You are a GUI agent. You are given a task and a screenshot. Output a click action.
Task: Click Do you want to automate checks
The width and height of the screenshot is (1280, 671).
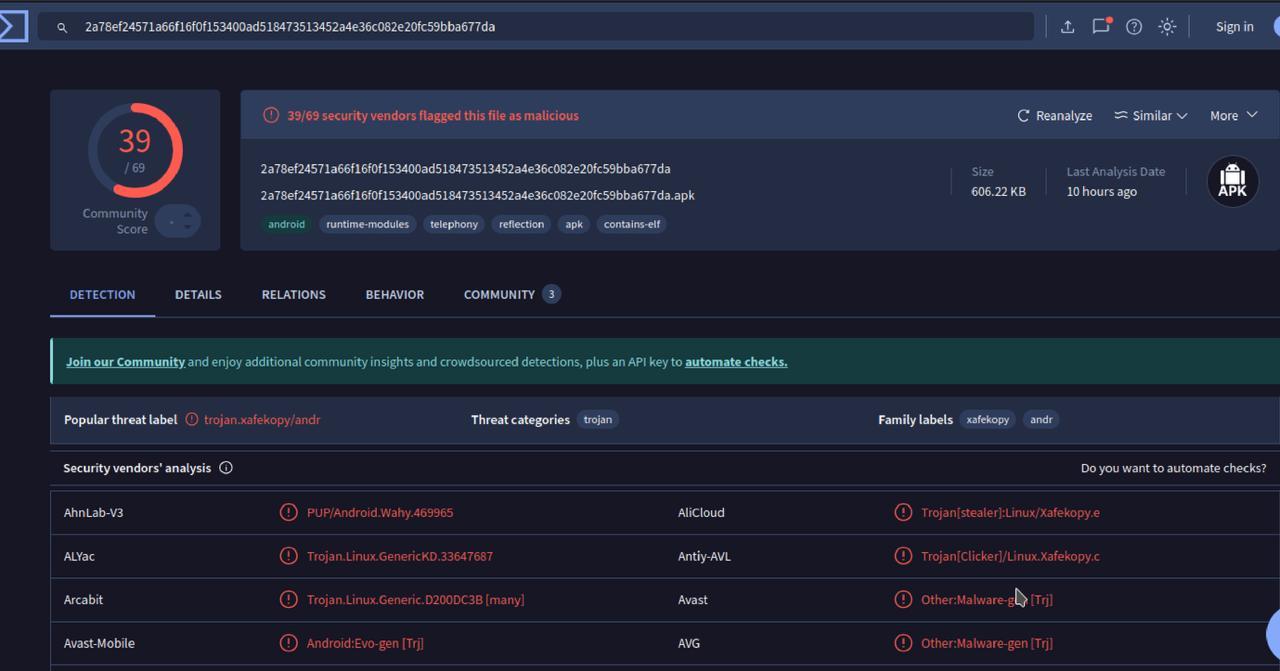click(1173, 468)
